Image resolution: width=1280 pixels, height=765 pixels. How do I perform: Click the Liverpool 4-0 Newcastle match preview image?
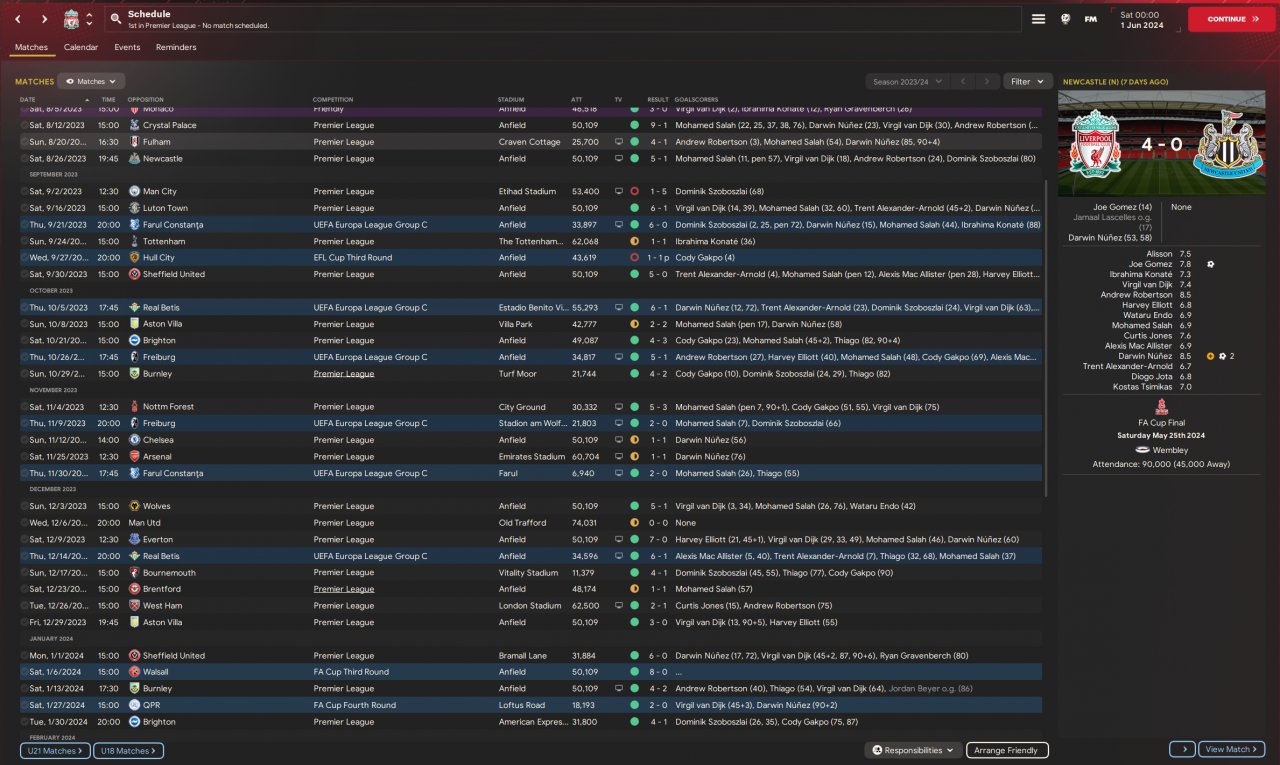tap(1161, 142)
